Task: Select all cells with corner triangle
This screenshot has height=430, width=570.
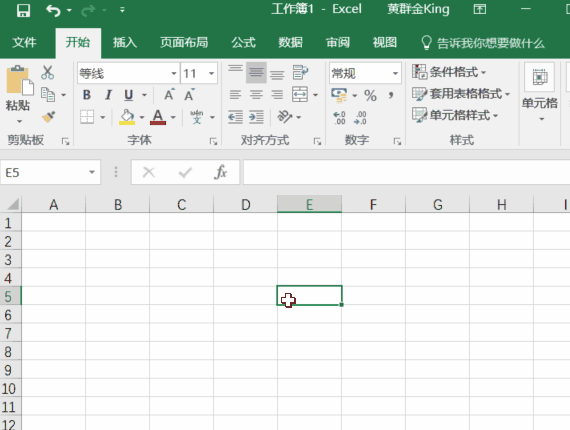Action: coord(12,204)
